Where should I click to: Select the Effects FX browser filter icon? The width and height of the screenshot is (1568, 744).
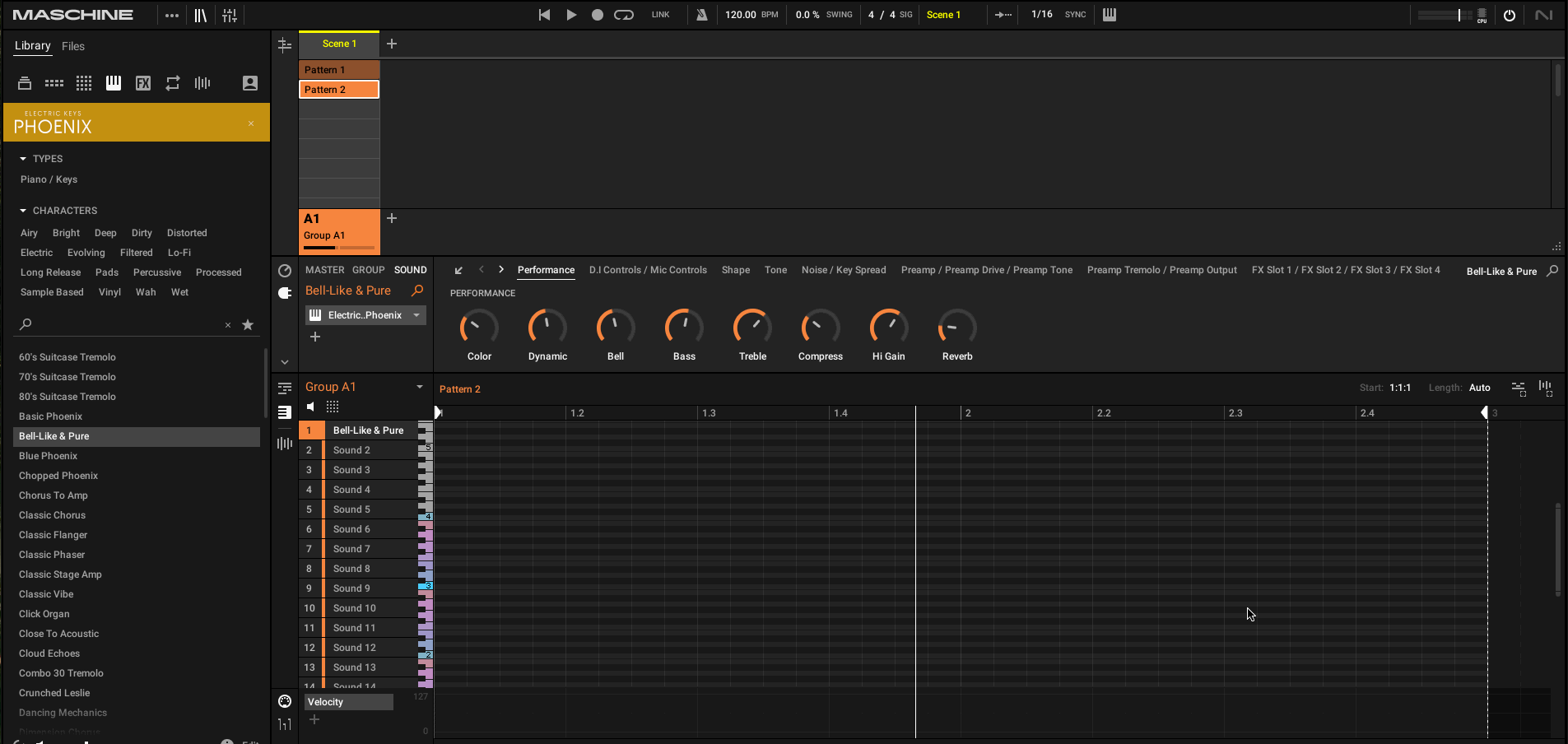tap(143, 83)
